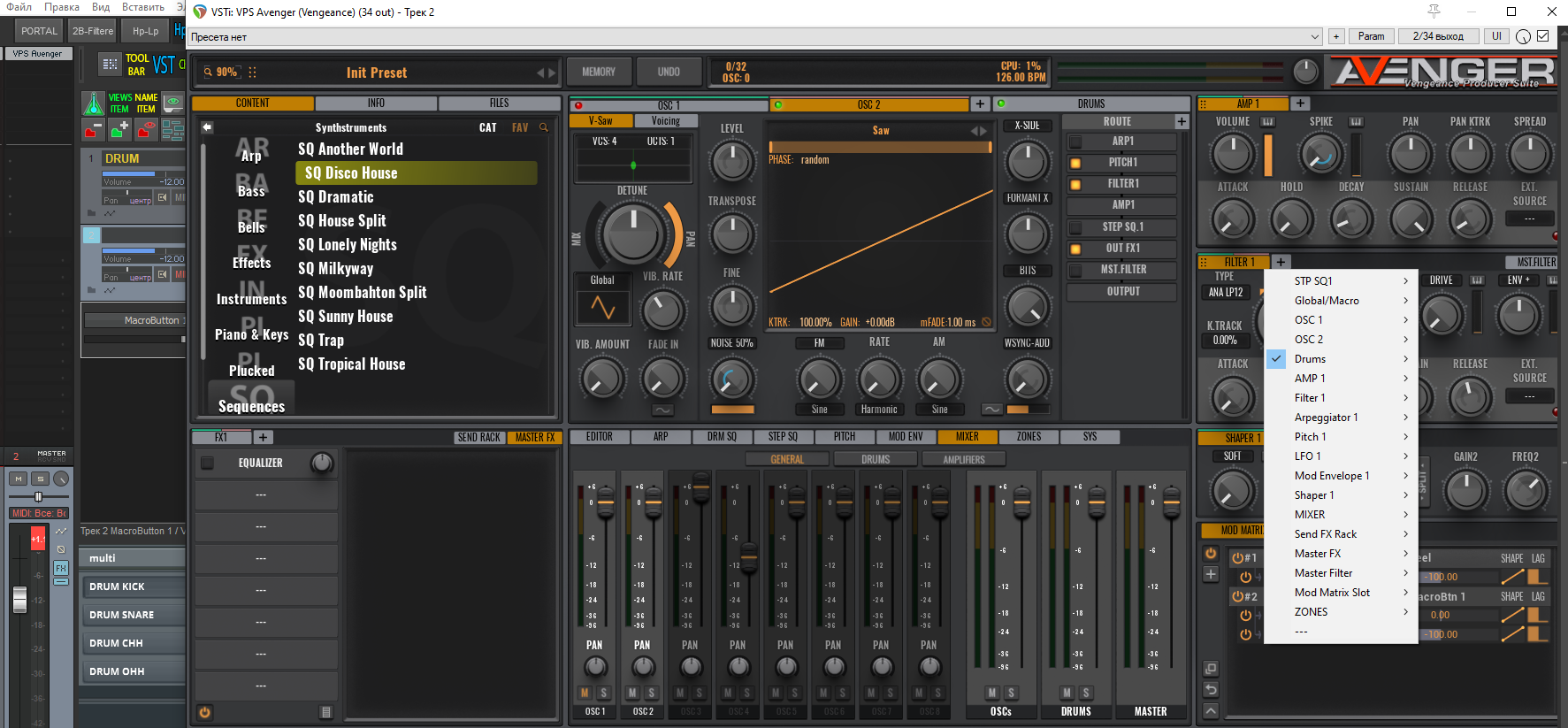Add a mod matrix slot with plus icon
Viewport: 1568px width, 728px height.
pos(1211,574)
